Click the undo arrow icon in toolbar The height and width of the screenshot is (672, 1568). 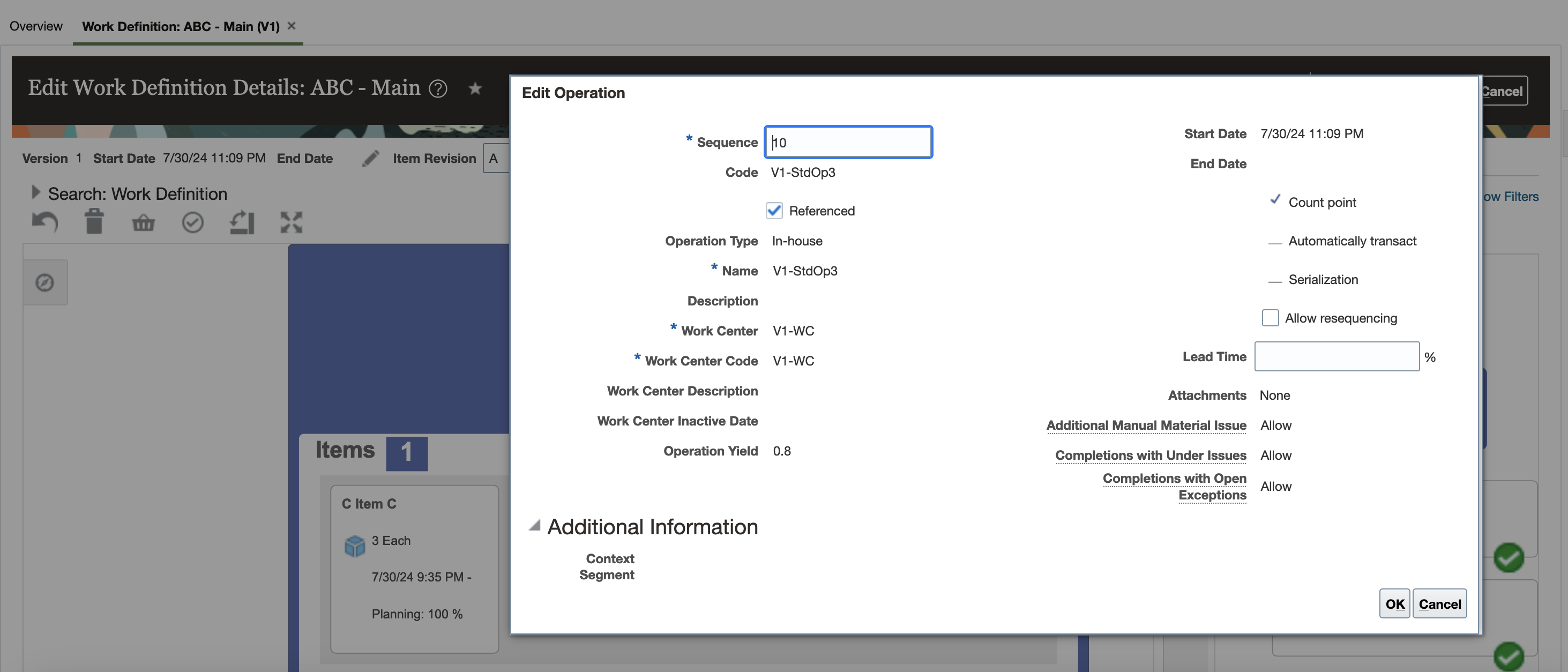[44, 222]
